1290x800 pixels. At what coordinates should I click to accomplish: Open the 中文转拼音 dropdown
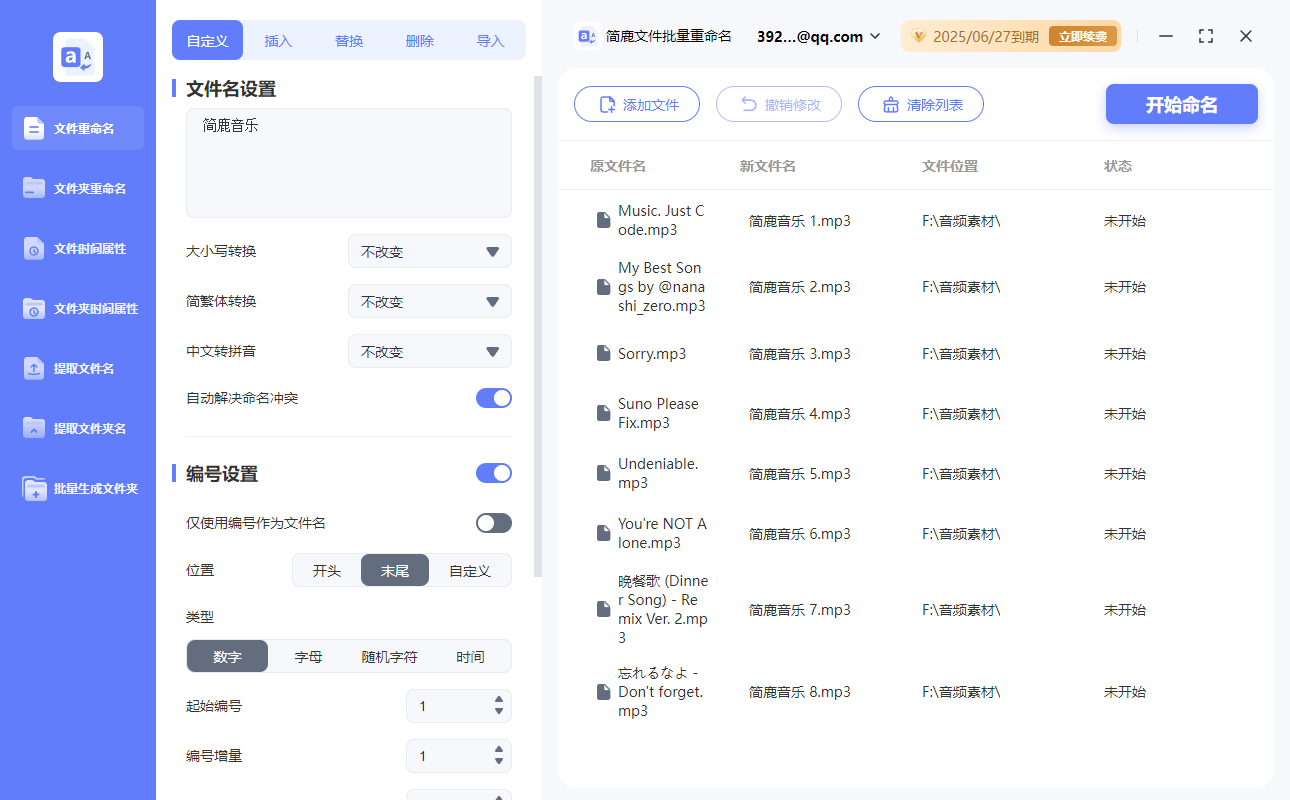click(x=430, y=351)
